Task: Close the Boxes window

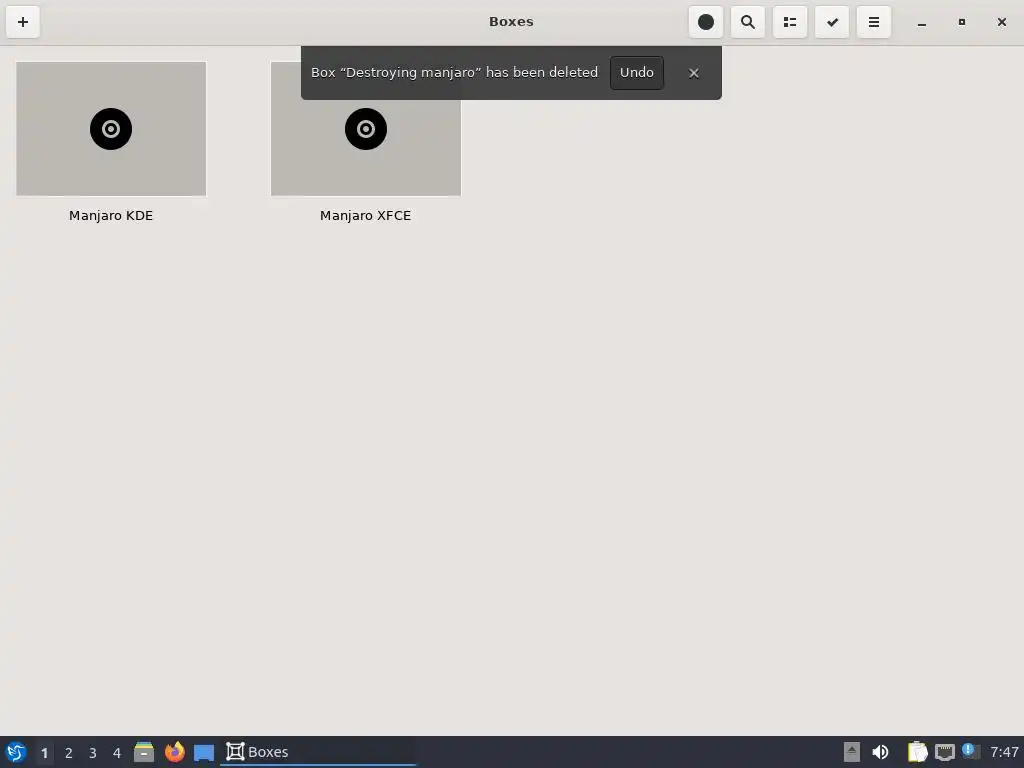Action: [1001, 22]
